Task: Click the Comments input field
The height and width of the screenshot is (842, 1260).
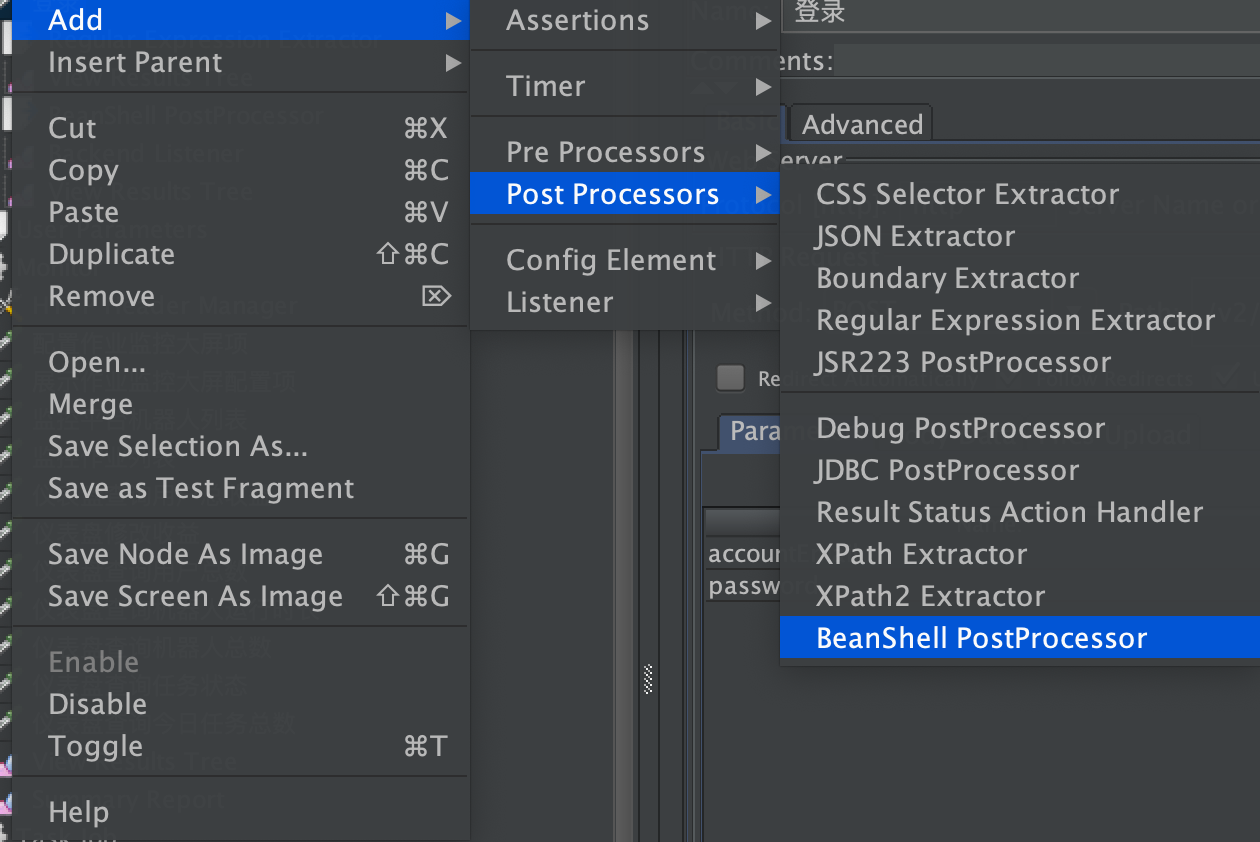Action: (1047, 62)
